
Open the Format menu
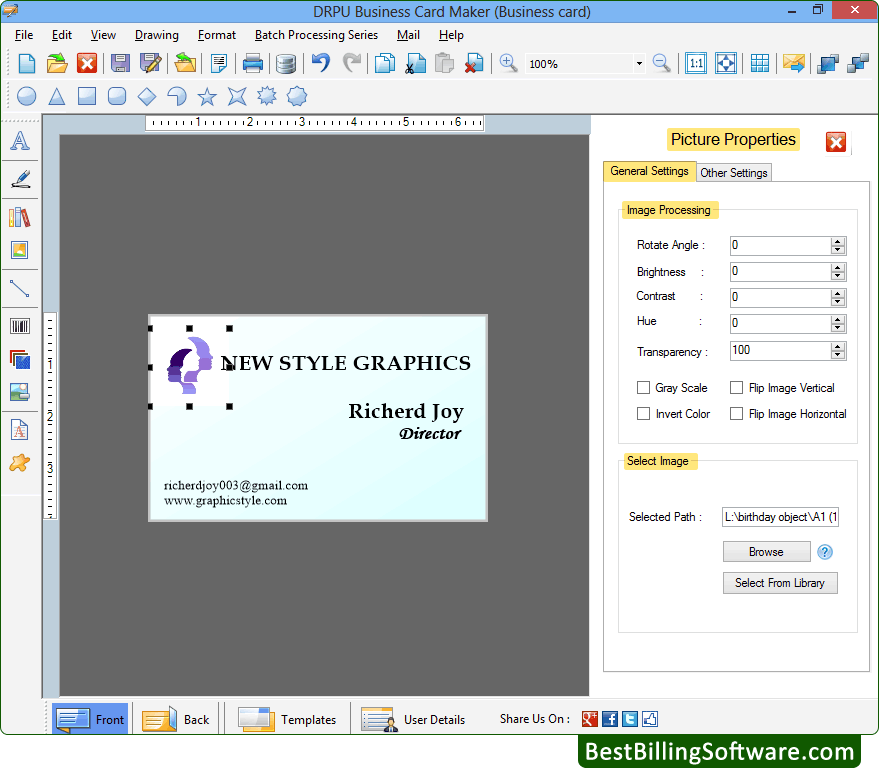point(216,35)
